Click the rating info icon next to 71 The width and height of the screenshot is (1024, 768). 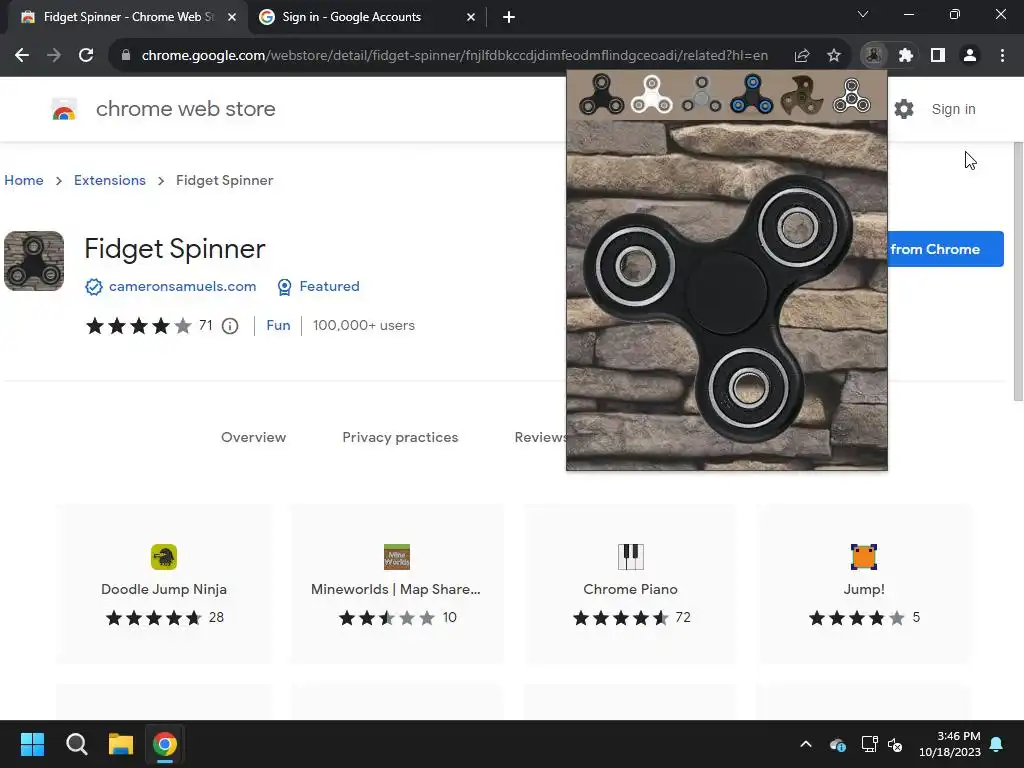(230, 326)
